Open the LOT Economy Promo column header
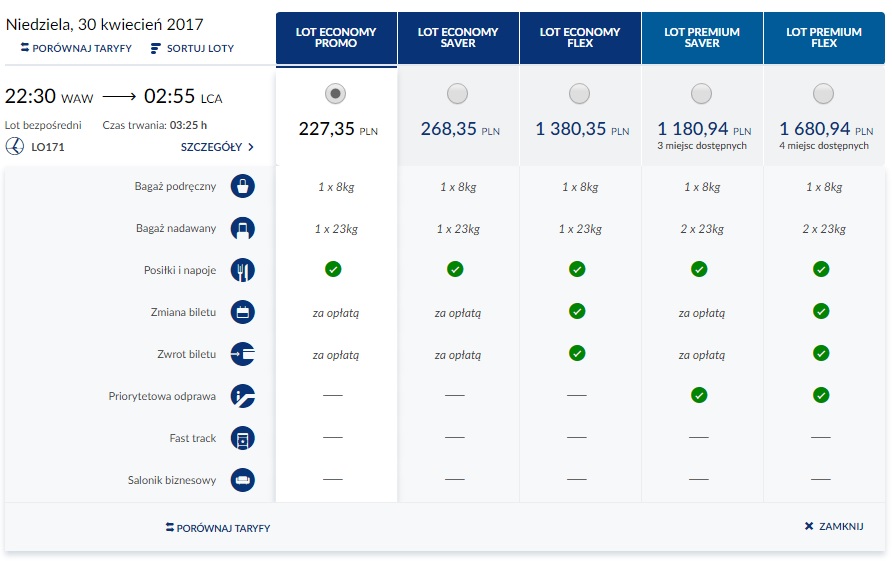Image resolution: width=892 pixels, height=561 pixels. tap(336, 38)
